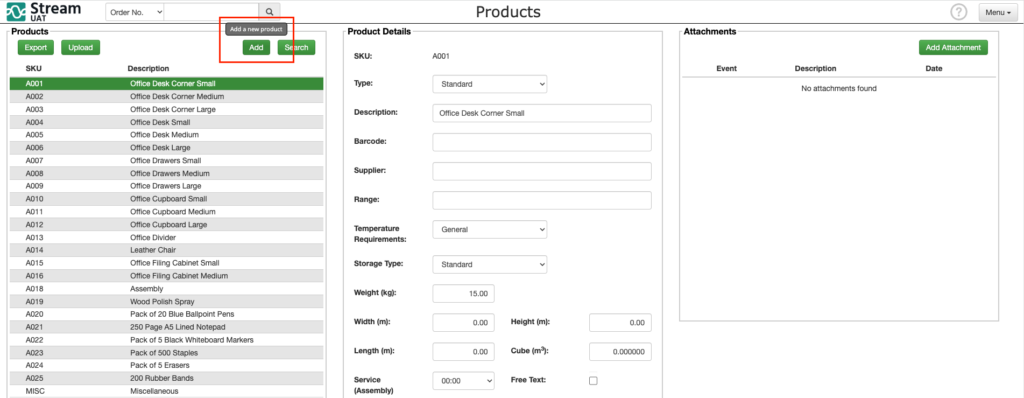Select row A022 Black Whiteboard Markers
The width and height of the screenshot is (1024, 398).
point(167,340)
